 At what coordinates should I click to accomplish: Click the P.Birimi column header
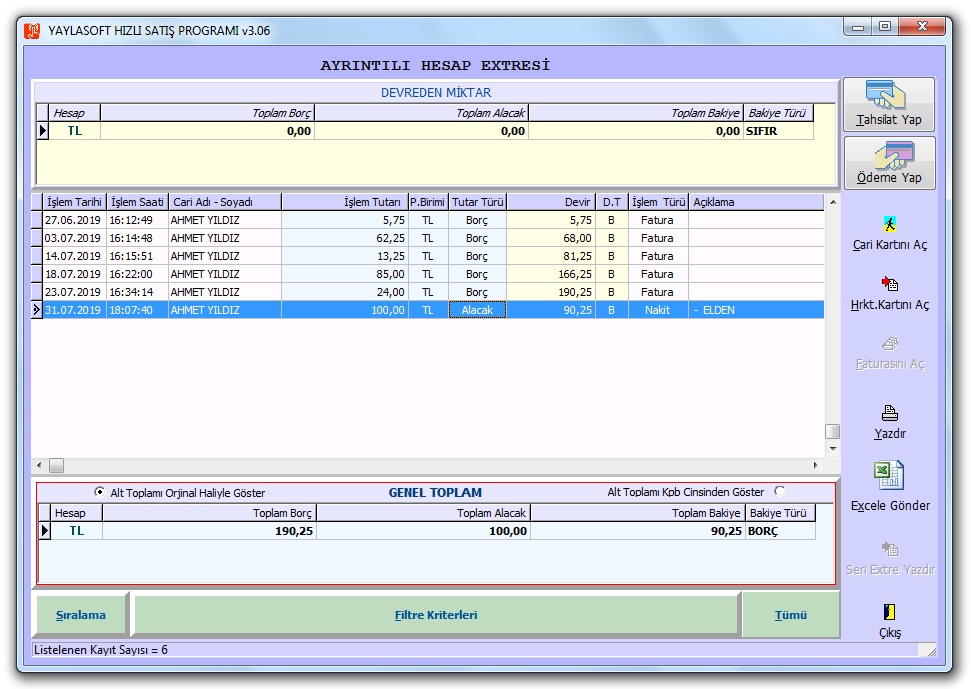click(x=428, y=202)
